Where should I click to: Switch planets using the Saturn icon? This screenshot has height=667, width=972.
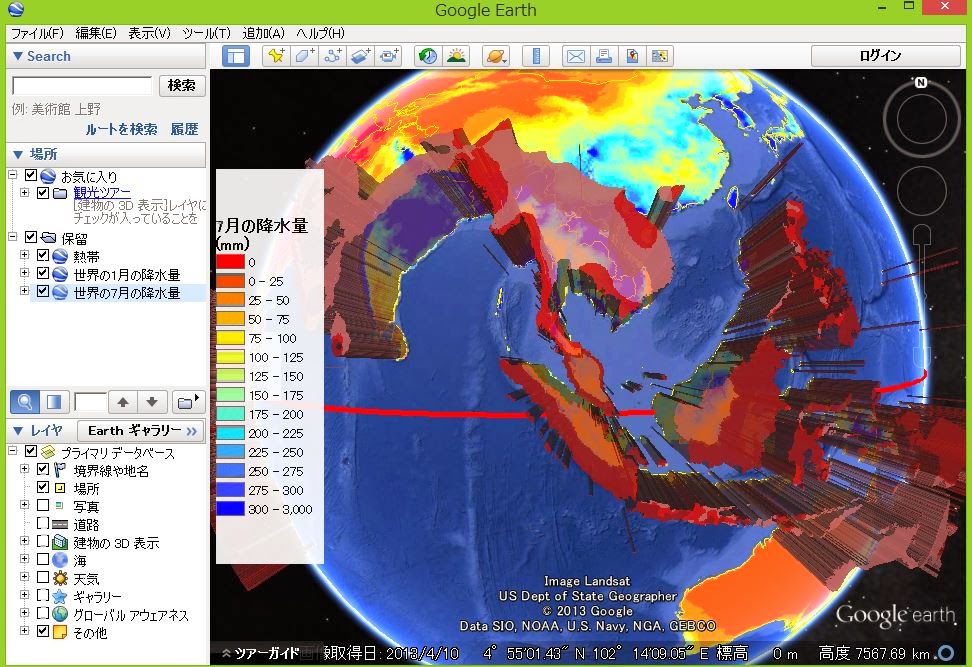tap(497, 56)
